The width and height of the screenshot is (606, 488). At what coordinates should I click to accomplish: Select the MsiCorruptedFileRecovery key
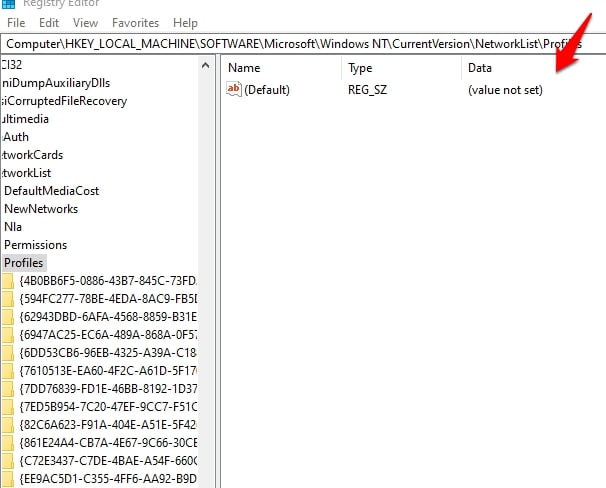[63, 101]
